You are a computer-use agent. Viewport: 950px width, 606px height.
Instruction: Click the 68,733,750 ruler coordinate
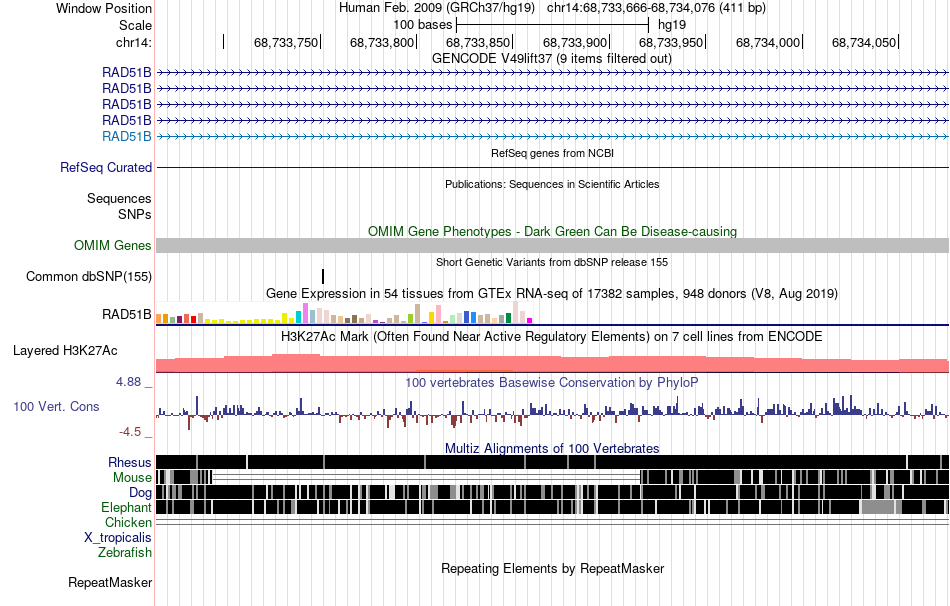point(285,42)
